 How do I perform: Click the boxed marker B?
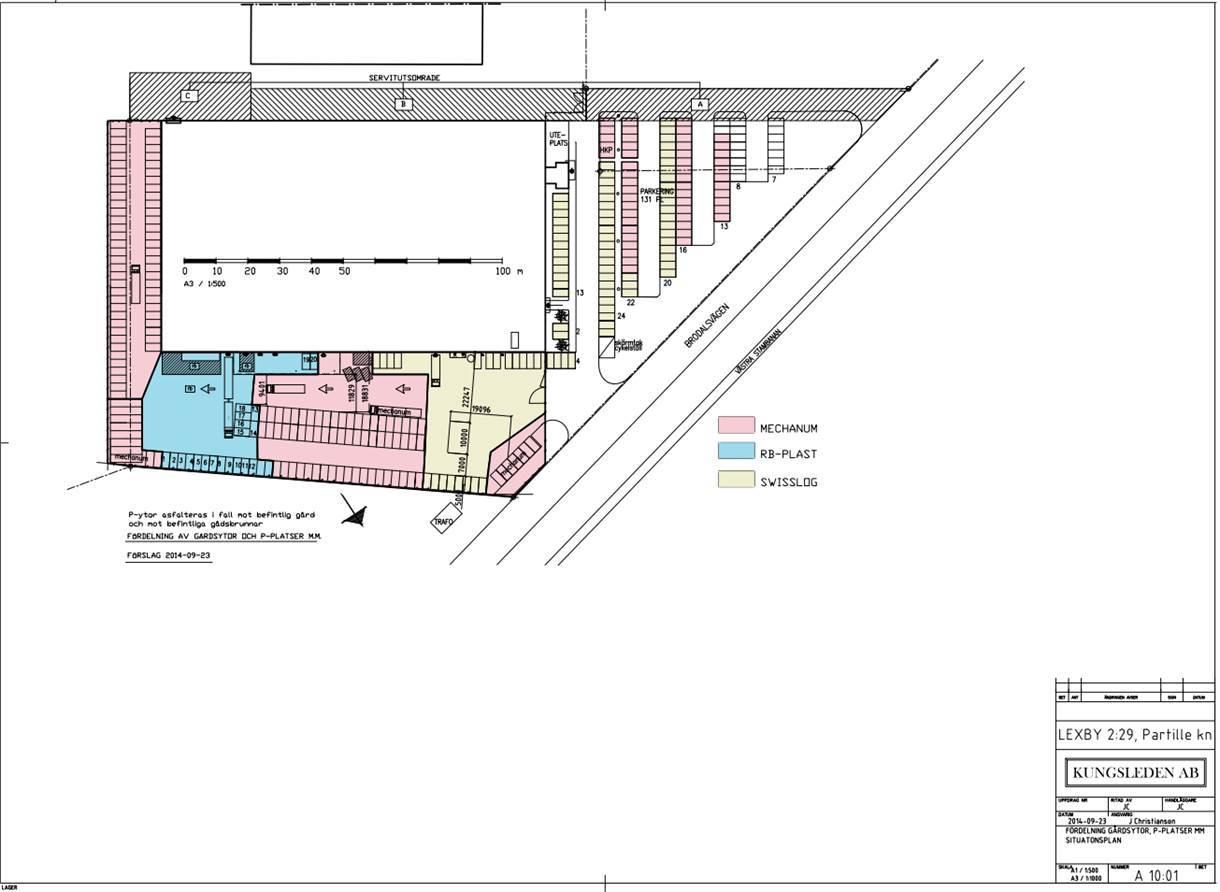pos(404,103)
